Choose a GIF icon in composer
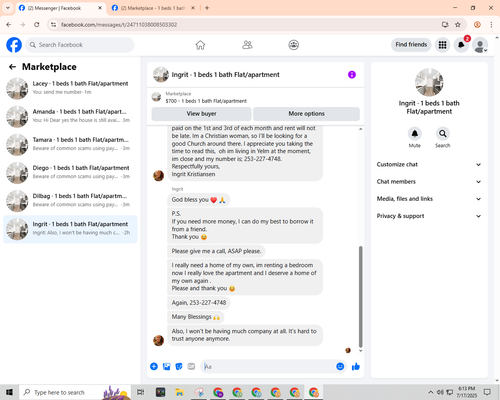 click(191, 367)
